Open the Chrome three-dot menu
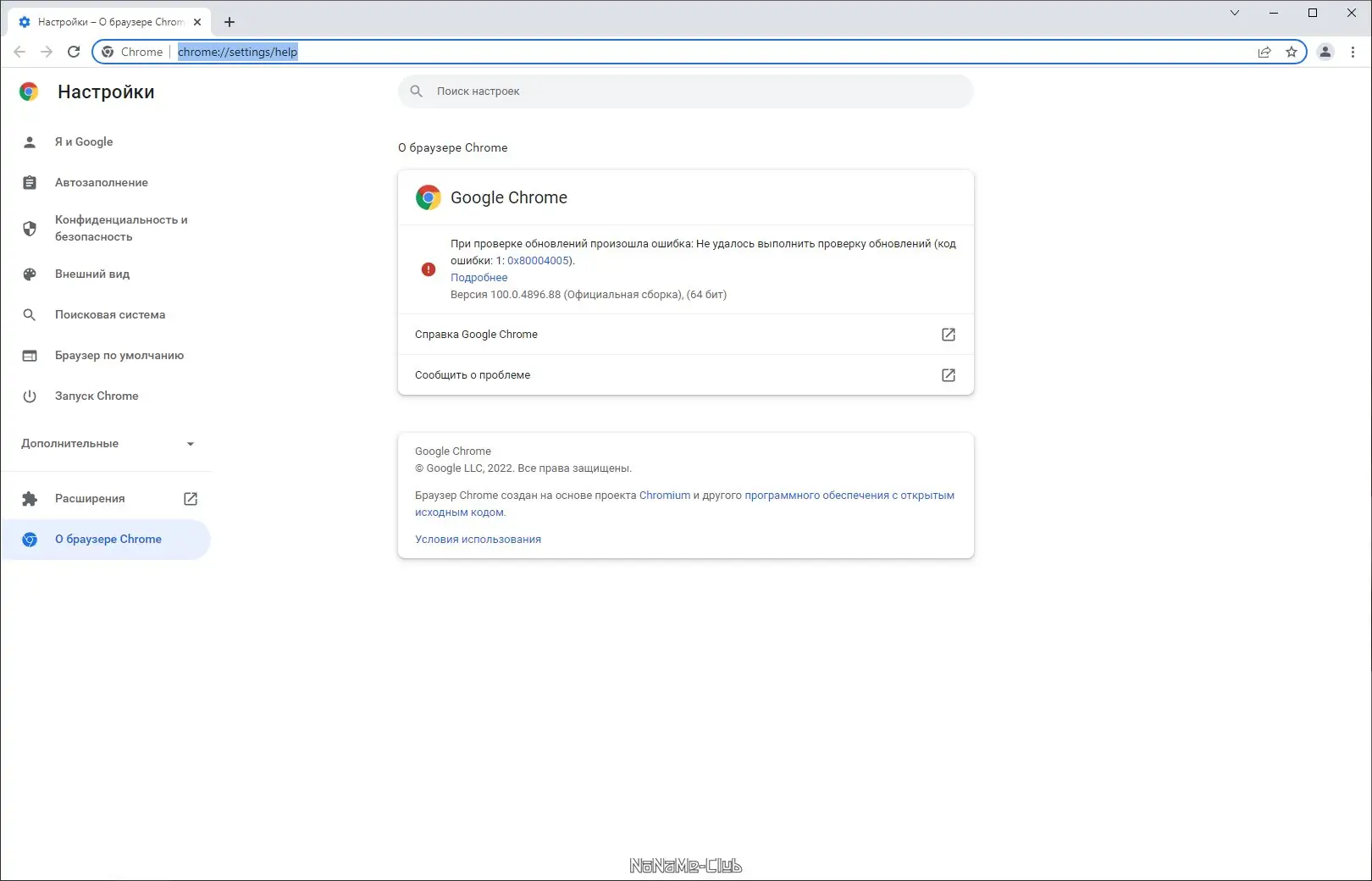The width and height of the screenshot is (1372, 881). tap(1353, 52)
